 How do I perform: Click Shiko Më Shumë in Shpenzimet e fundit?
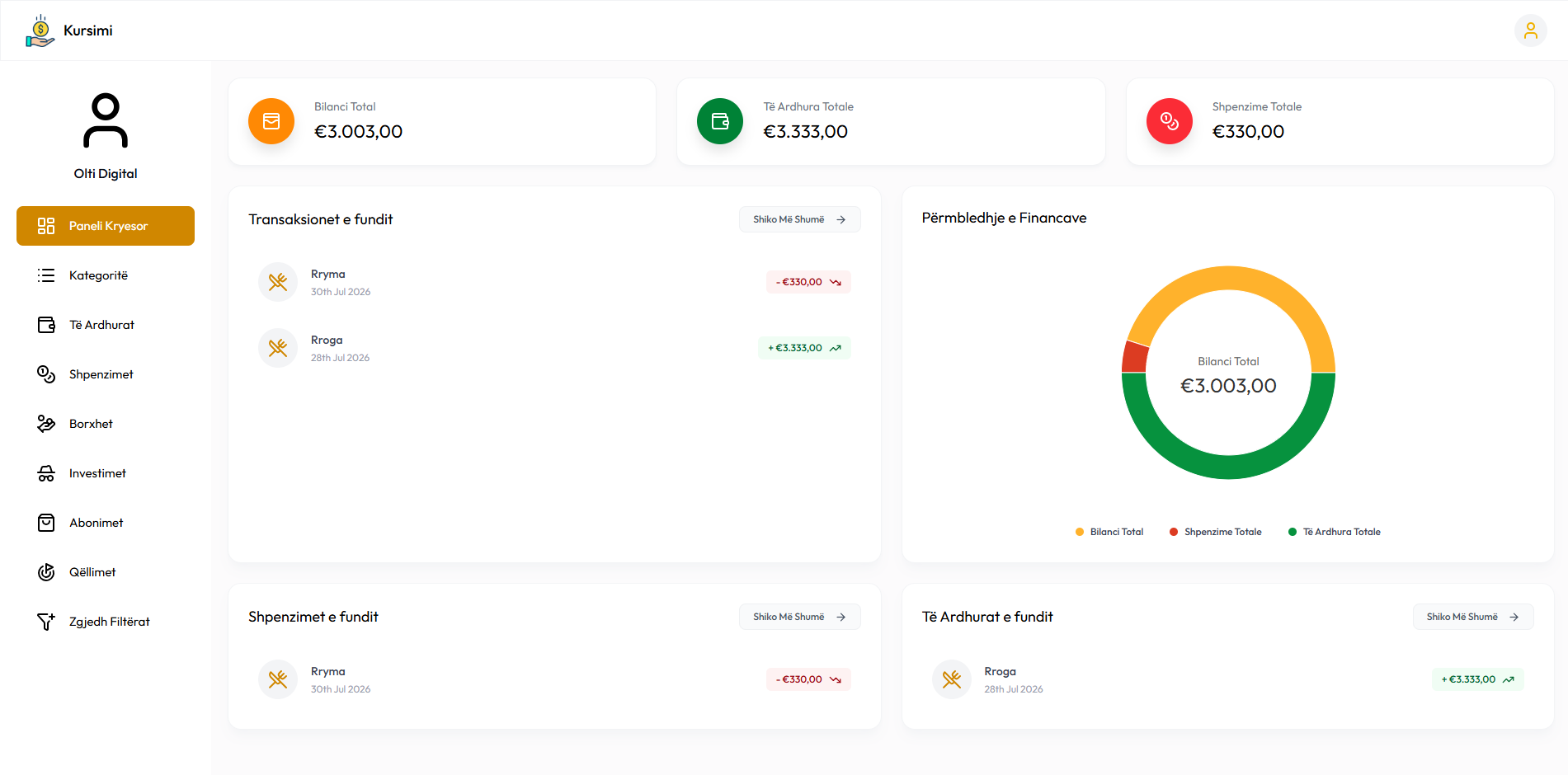click(x=799, y=617)
